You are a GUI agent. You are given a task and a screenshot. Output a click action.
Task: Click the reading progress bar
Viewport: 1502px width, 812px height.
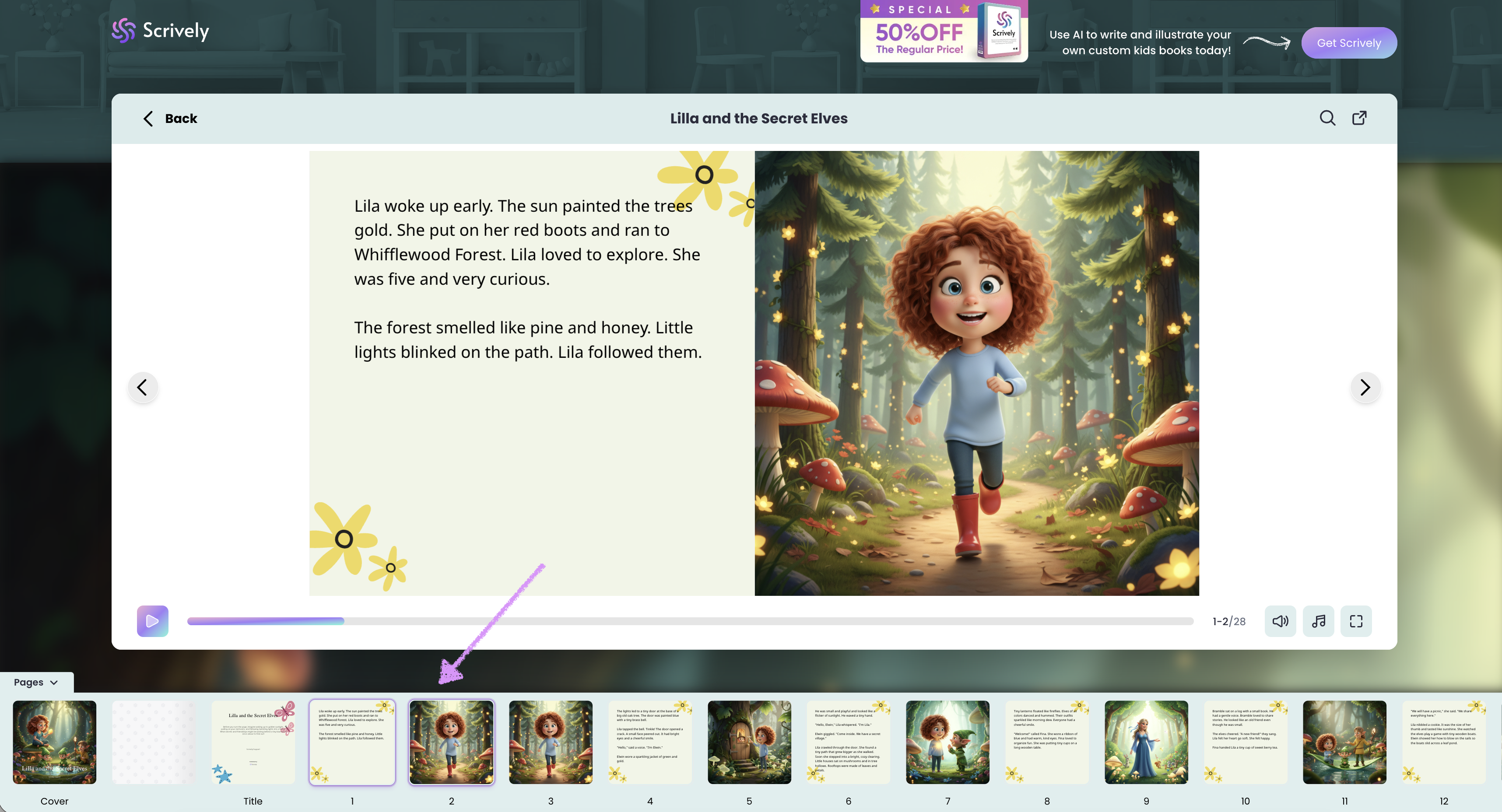click(689, 621)
